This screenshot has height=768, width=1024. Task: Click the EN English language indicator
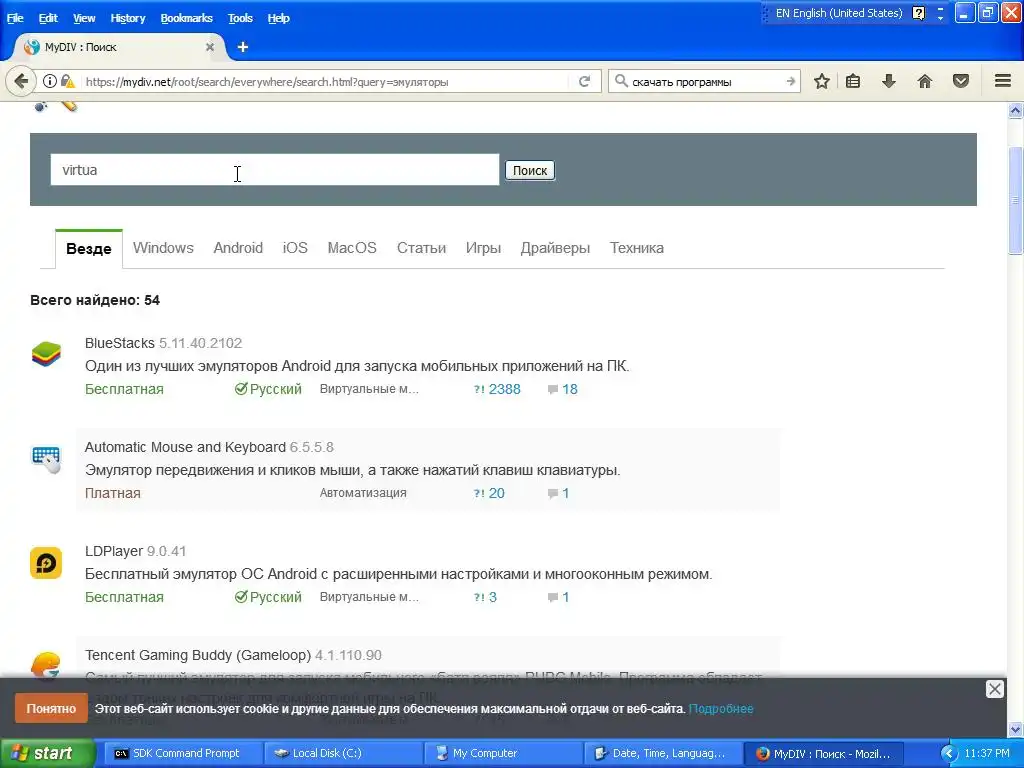pos(838,13)
